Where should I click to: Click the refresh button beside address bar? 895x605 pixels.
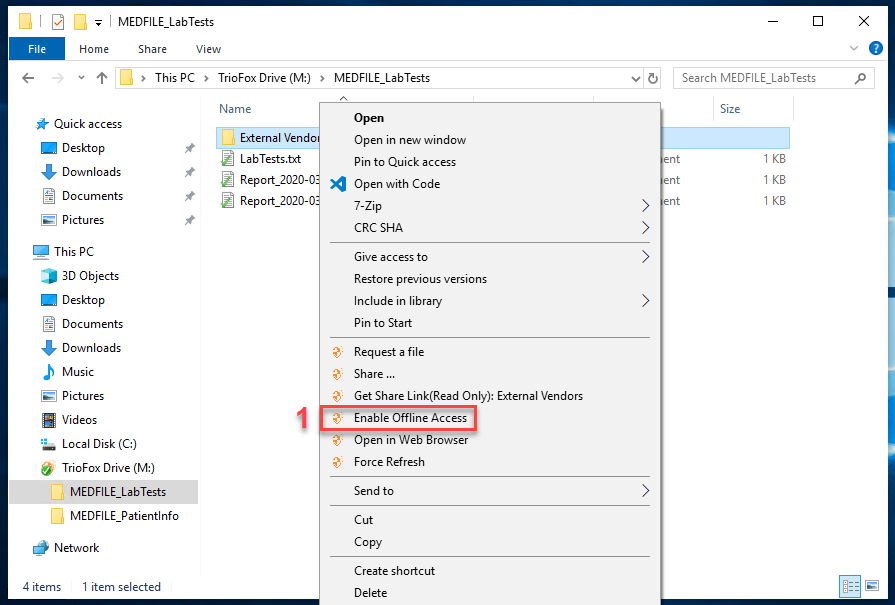(653, 78)
